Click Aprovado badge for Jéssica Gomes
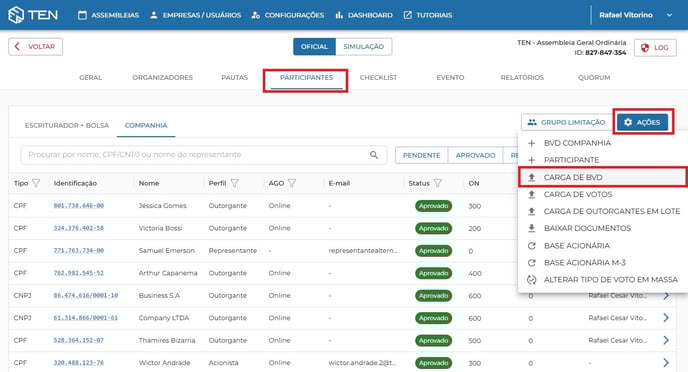688x372 pixels. 434,206
